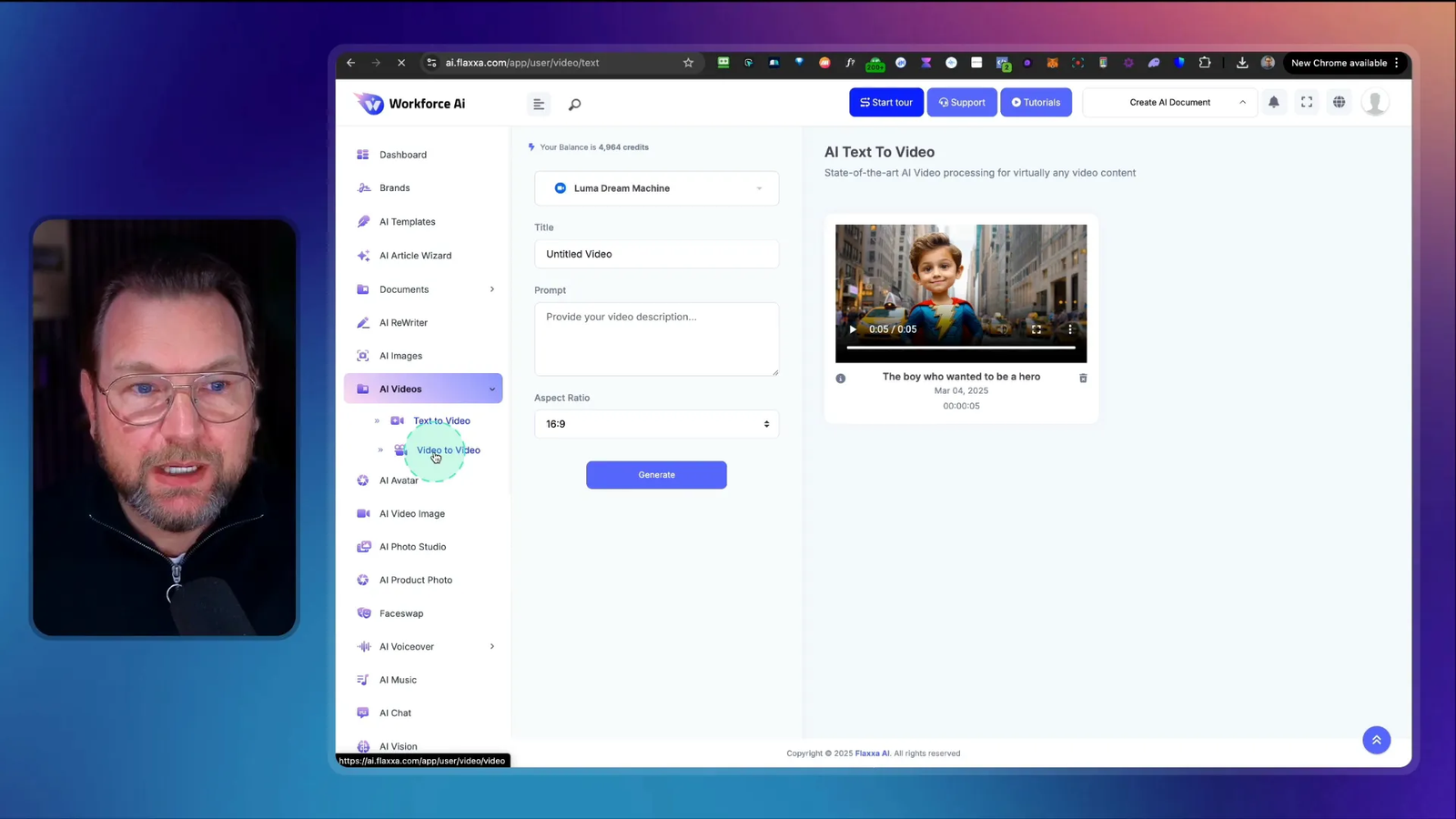Mute the video volume icon
The height and width of the screenshot is (819, 1456).
click(x=1002, y=329)
